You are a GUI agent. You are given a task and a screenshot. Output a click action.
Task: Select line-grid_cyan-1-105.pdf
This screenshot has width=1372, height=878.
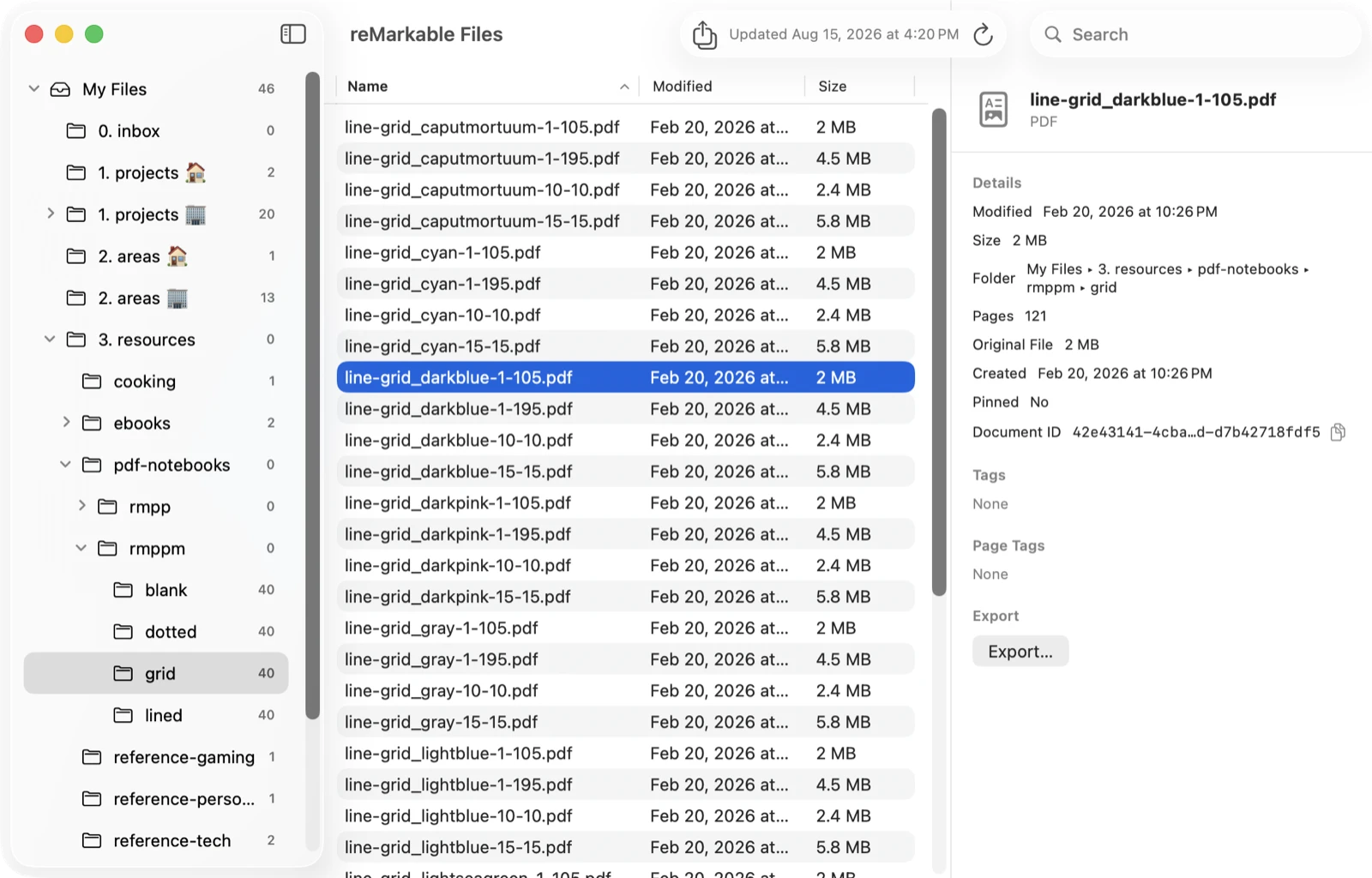pos(626,252)
